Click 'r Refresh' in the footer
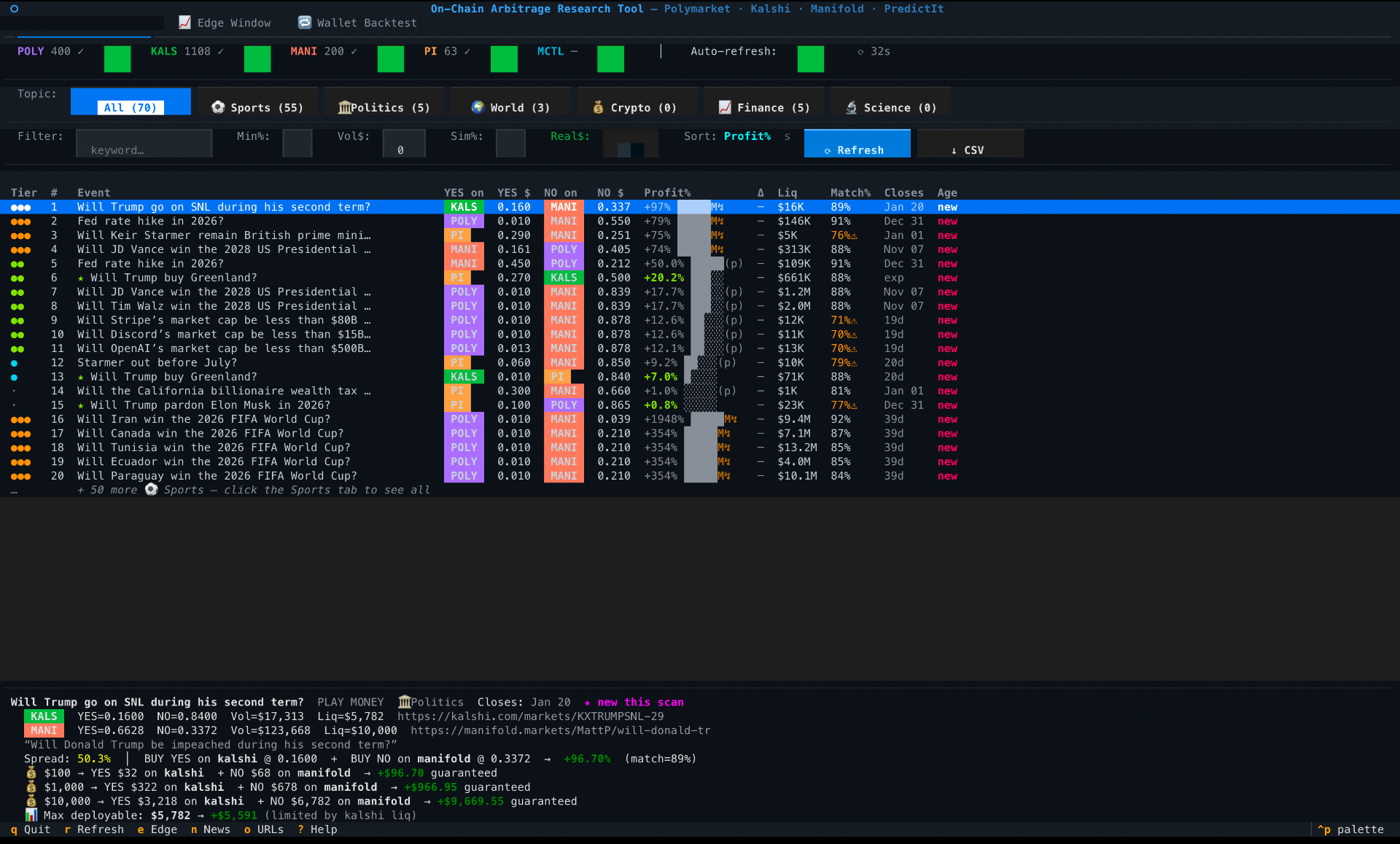The image size is (1400, 844). click(94, 829)
